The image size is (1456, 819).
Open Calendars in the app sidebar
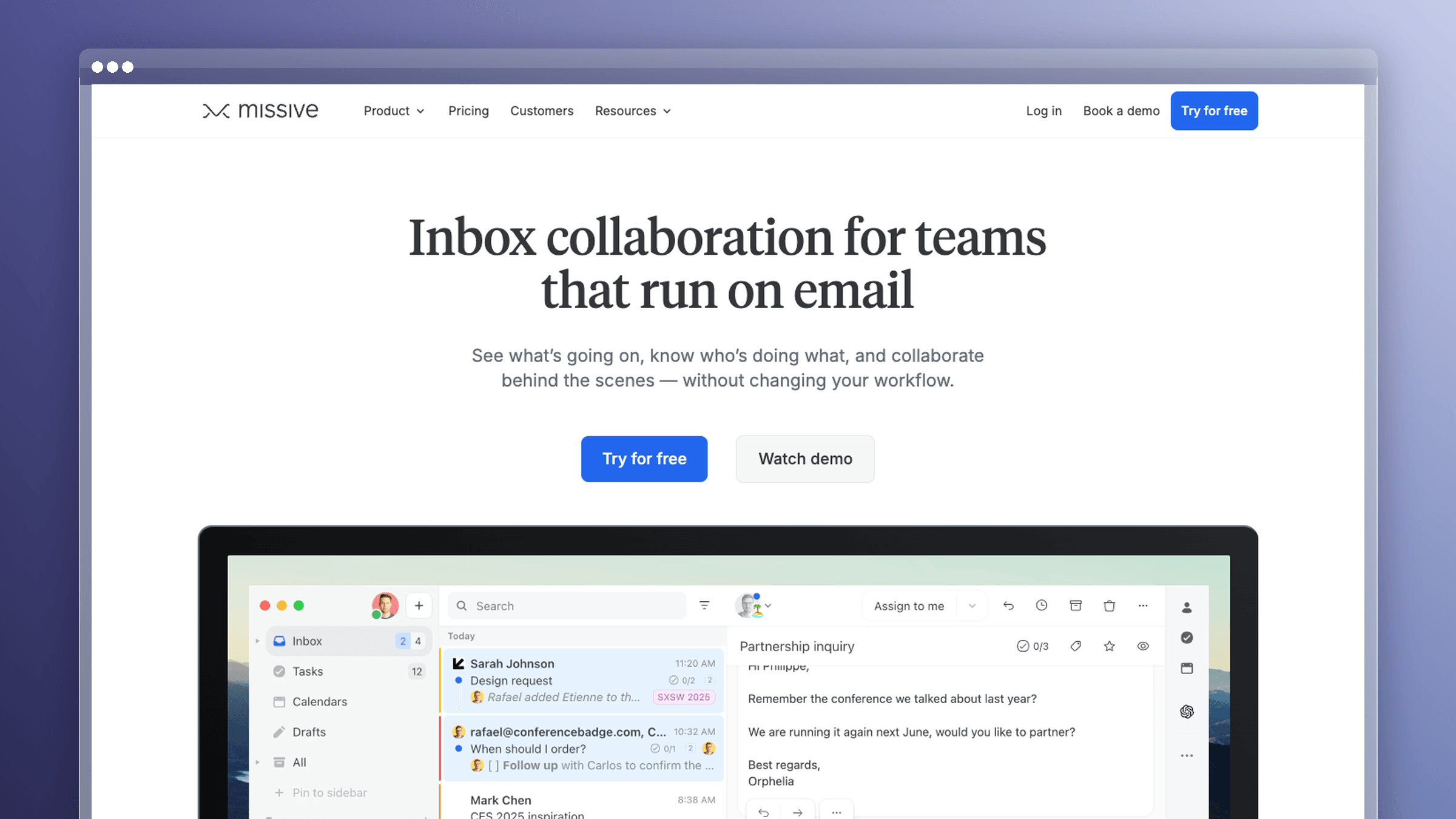point(349,701)
